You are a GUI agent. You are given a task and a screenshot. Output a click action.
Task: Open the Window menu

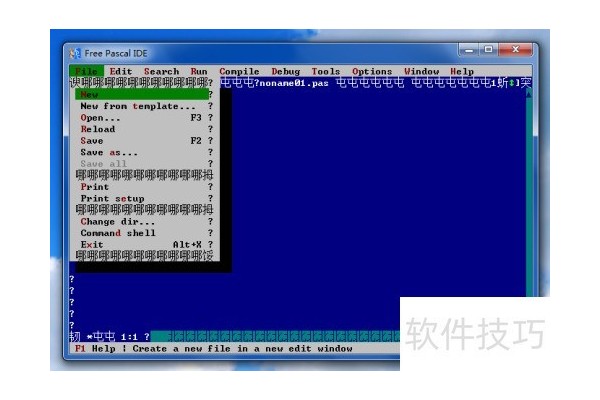pos(421,71)
